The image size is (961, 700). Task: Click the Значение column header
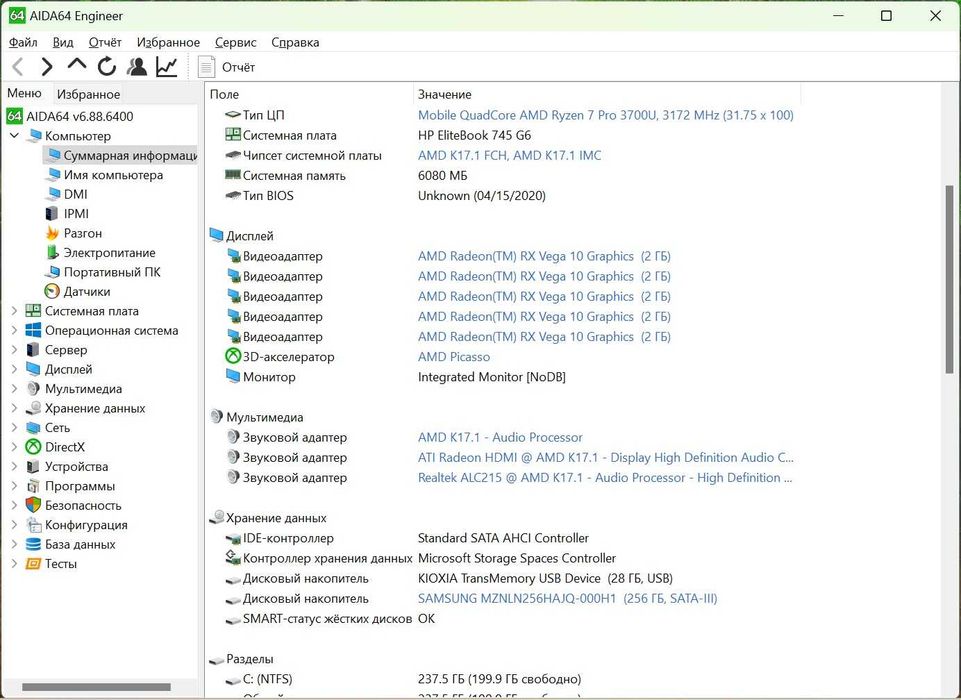[x=607, y=94]
